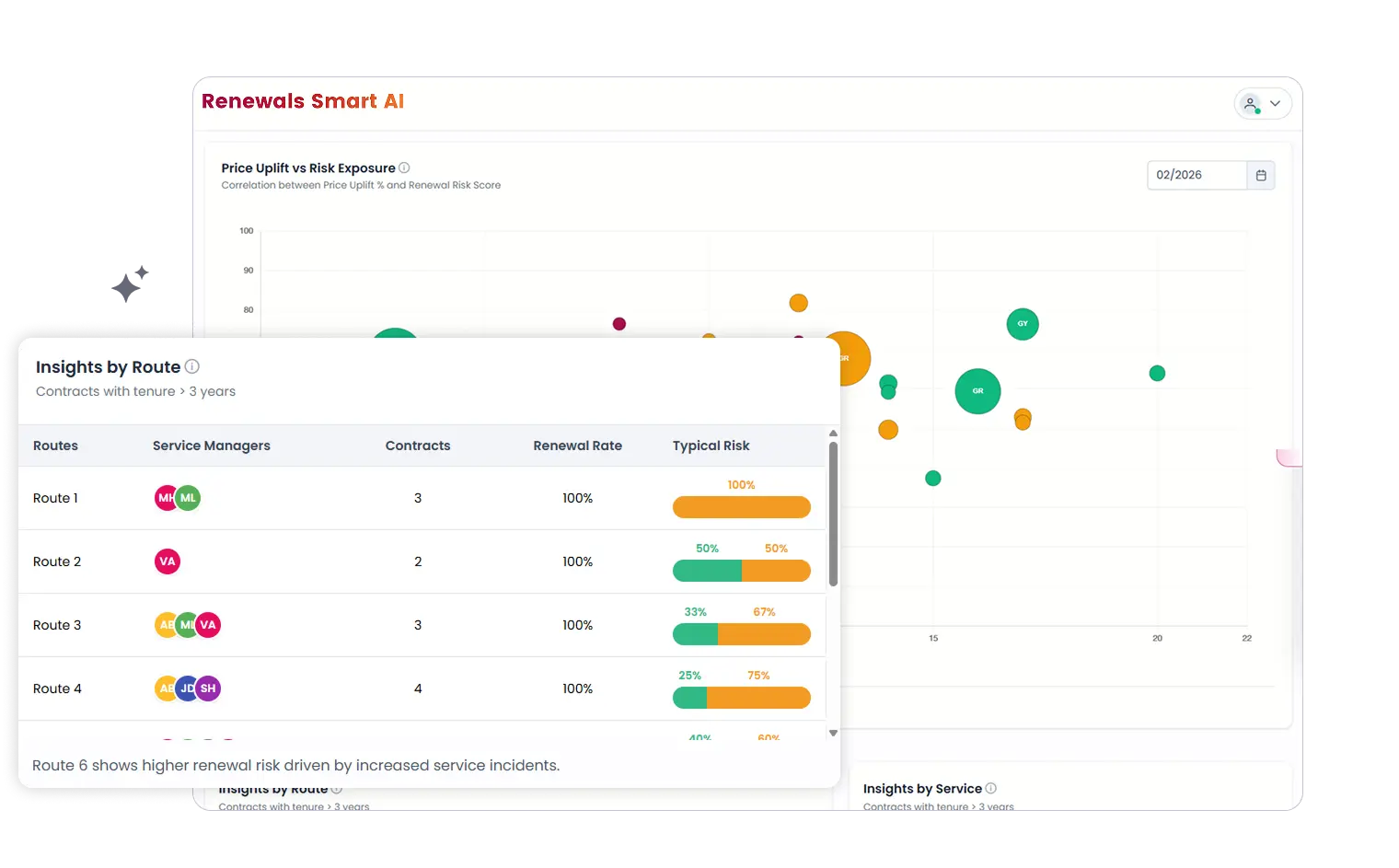Click the ML avatar in Route 1

[x=190, y=498]
